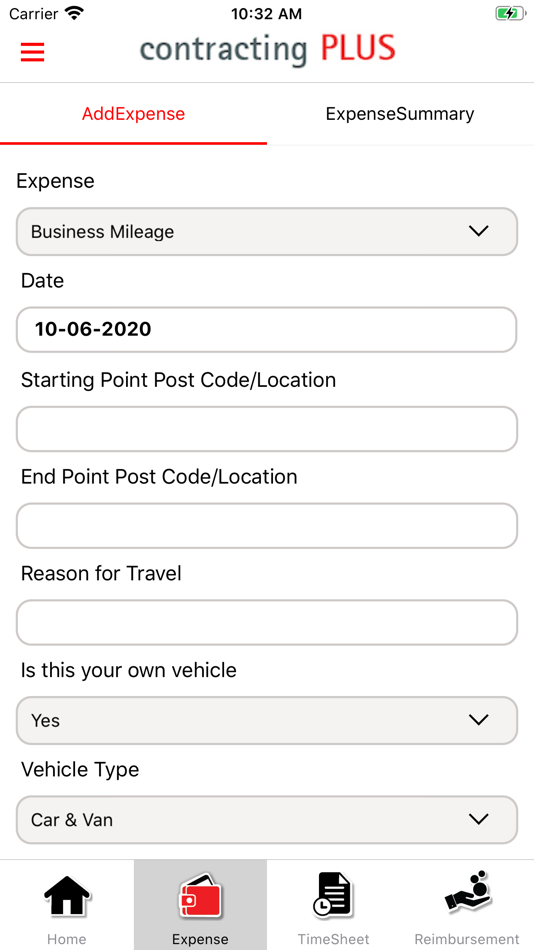Open the Business Mileage expense dropdown
The width and height of the screenshot is (534, 950).
click(267, 231)
